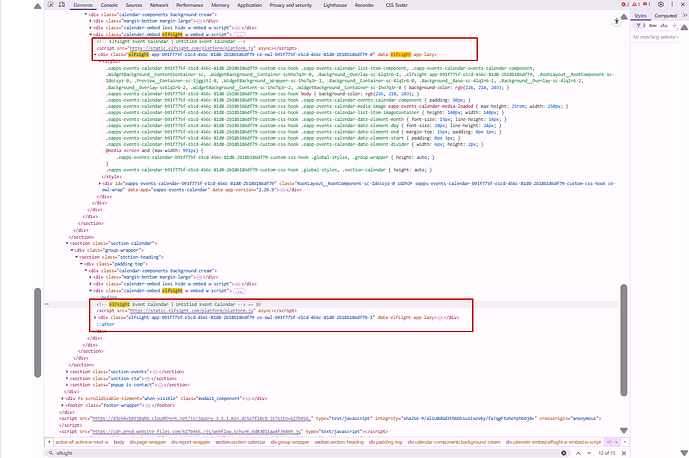This screenshot has width=689, height=458.
Task: Switch to the Computed styles tab
Action: coord(665,16)
